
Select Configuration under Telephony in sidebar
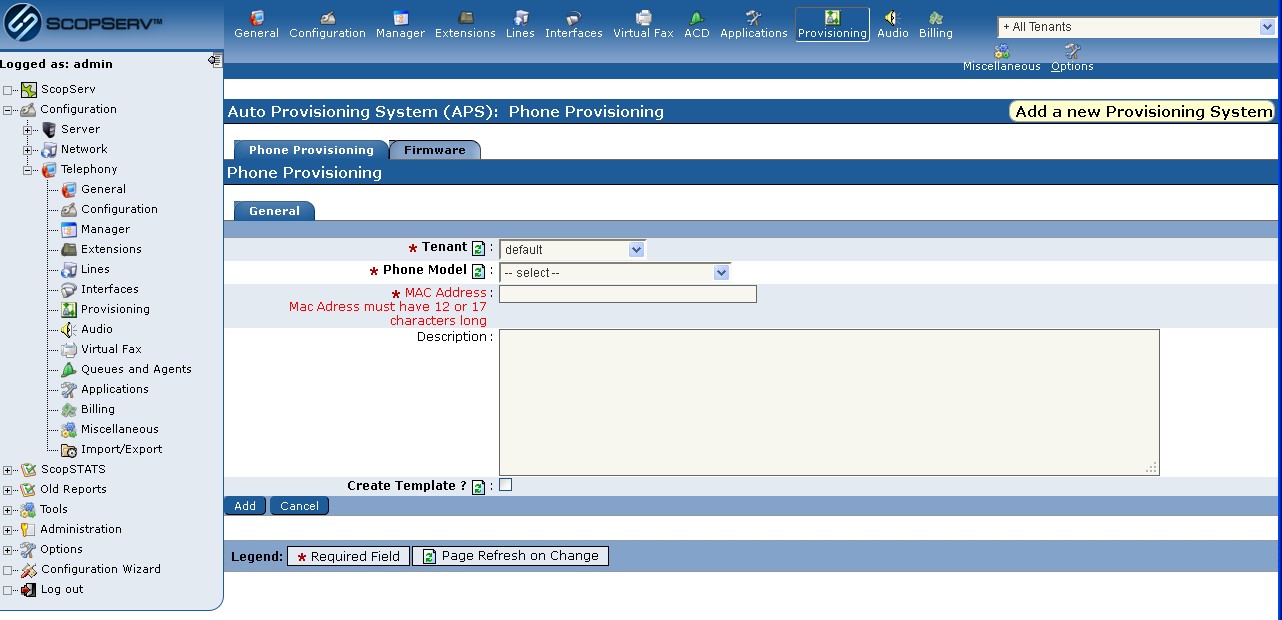pyautogui.click(x=119, y=209)
